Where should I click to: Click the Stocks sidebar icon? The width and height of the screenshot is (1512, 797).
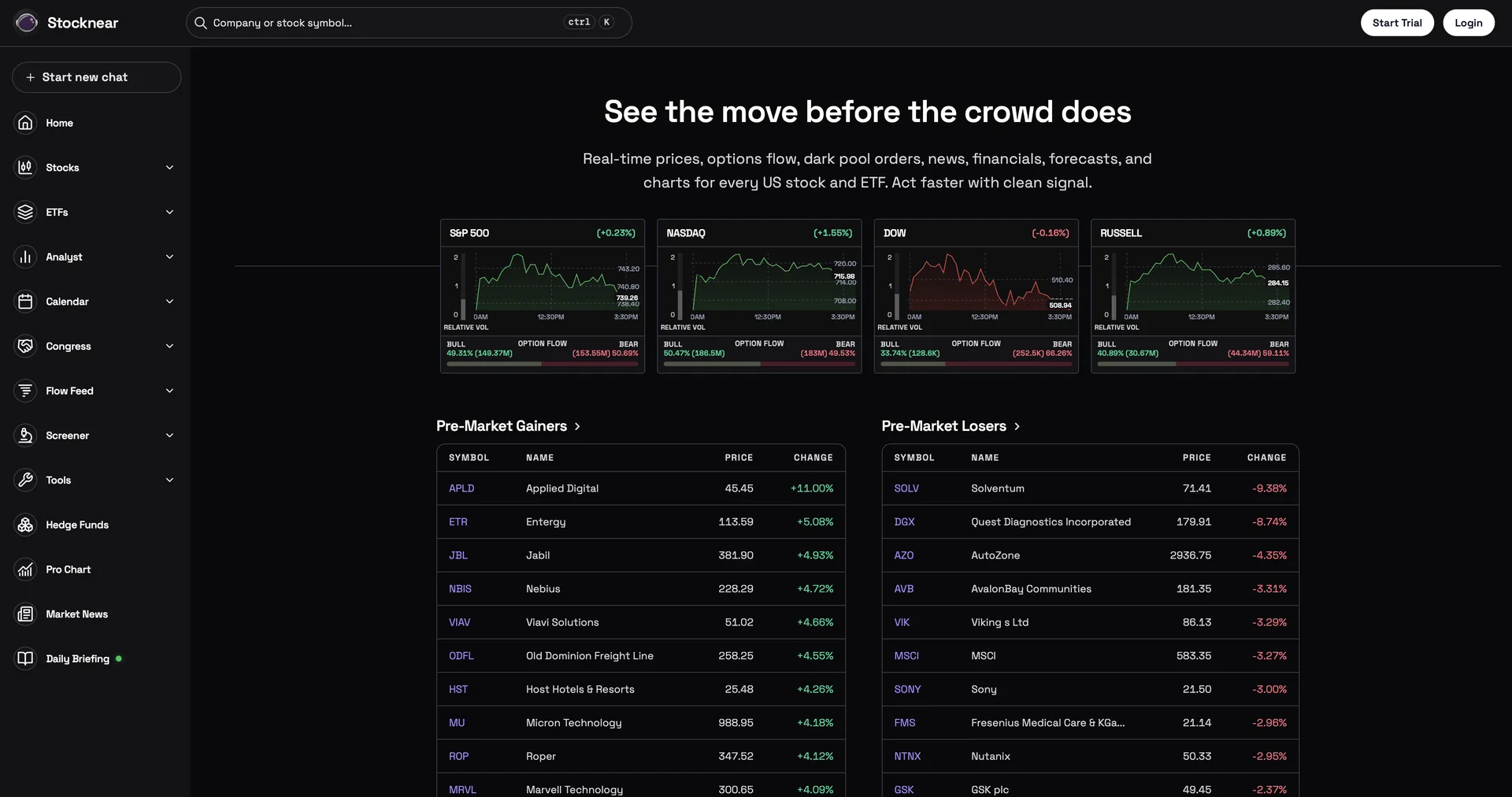26,168
